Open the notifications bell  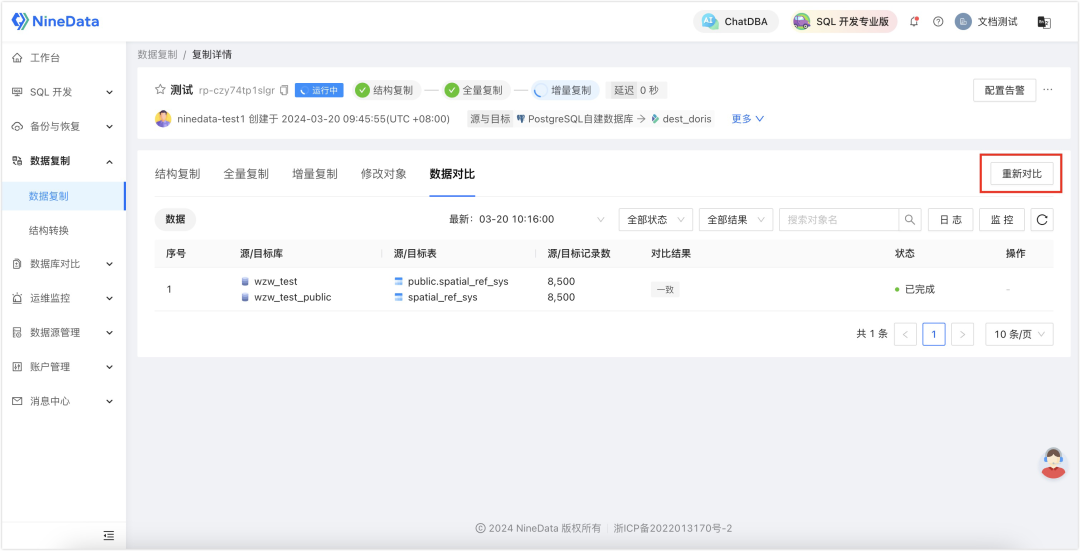tap(915, 22)
